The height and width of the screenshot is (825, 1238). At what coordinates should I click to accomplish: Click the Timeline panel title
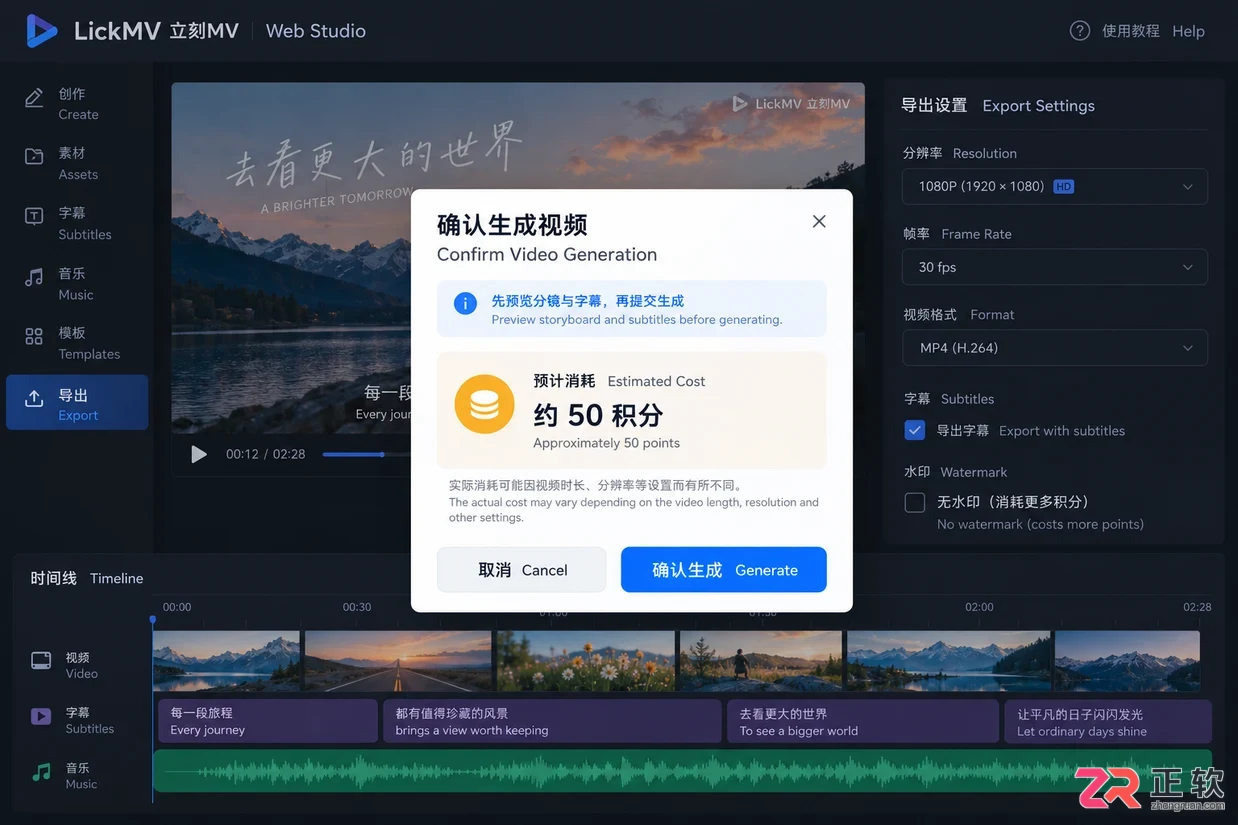(87, 578)
